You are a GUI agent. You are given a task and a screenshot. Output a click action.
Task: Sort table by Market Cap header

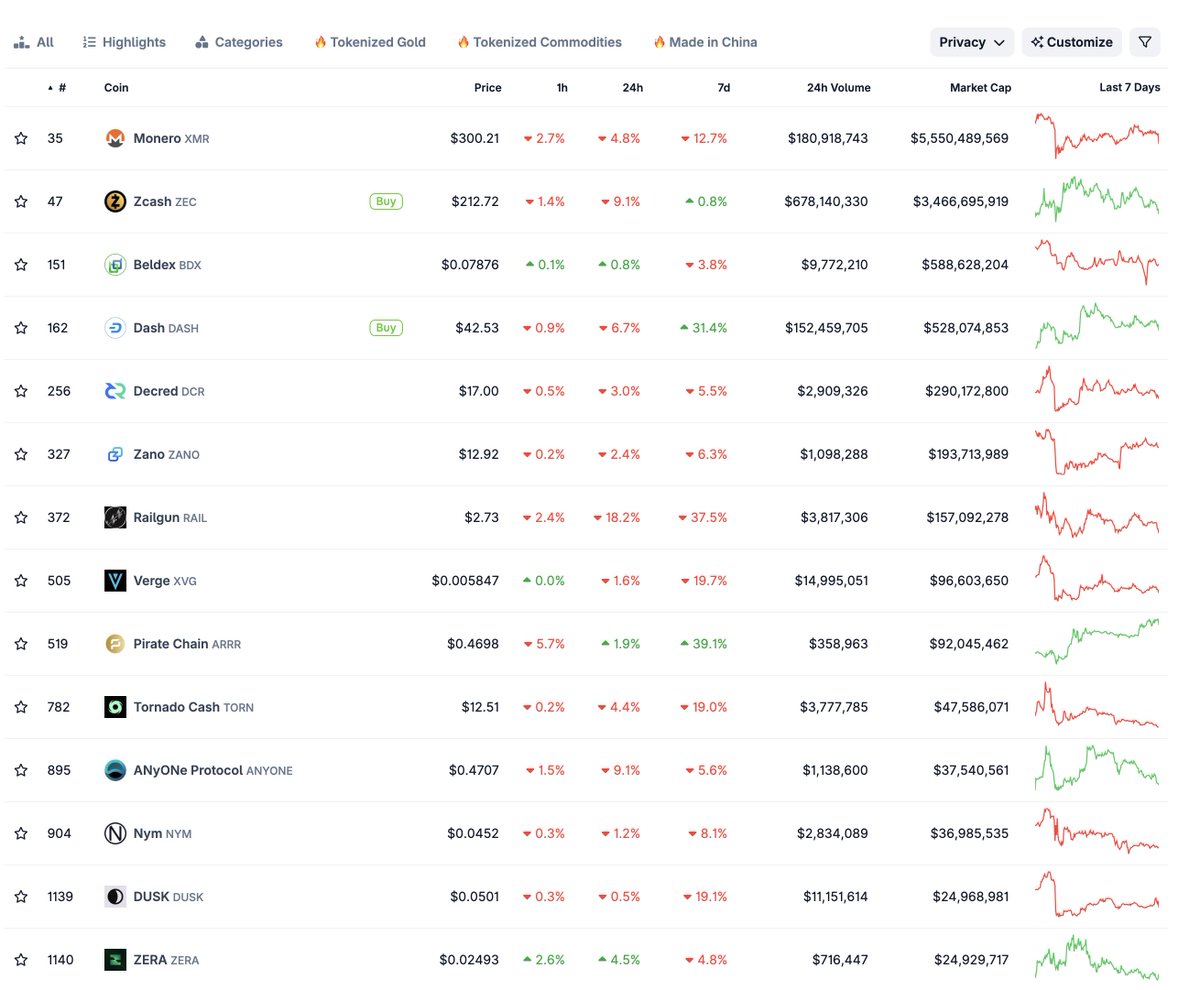click(980, 88)
